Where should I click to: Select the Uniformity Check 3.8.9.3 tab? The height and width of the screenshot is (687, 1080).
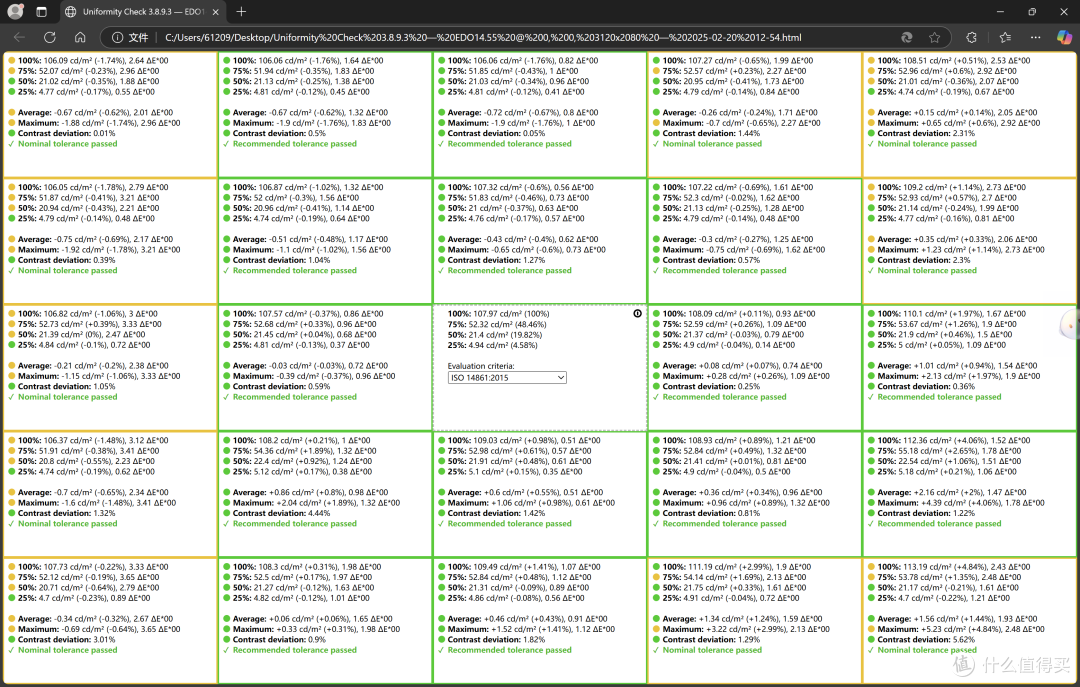click(143, 12)
